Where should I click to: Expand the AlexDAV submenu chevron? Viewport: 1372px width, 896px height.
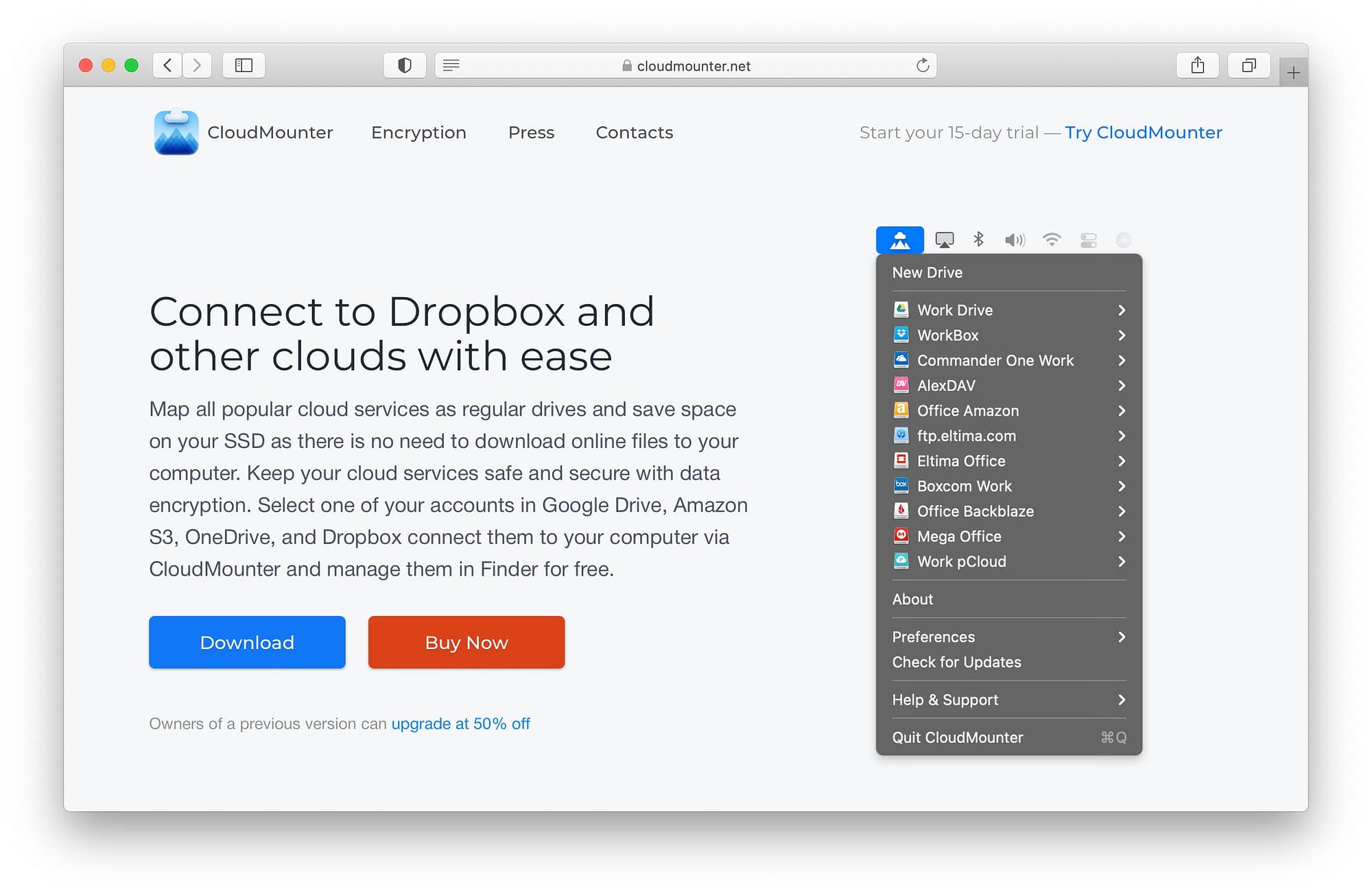(x=1122, y=386)
